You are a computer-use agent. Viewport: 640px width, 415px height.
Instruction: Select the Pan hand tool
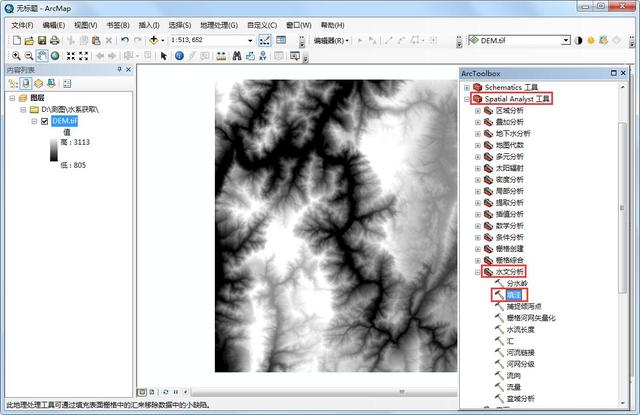[x=42, y=55]
